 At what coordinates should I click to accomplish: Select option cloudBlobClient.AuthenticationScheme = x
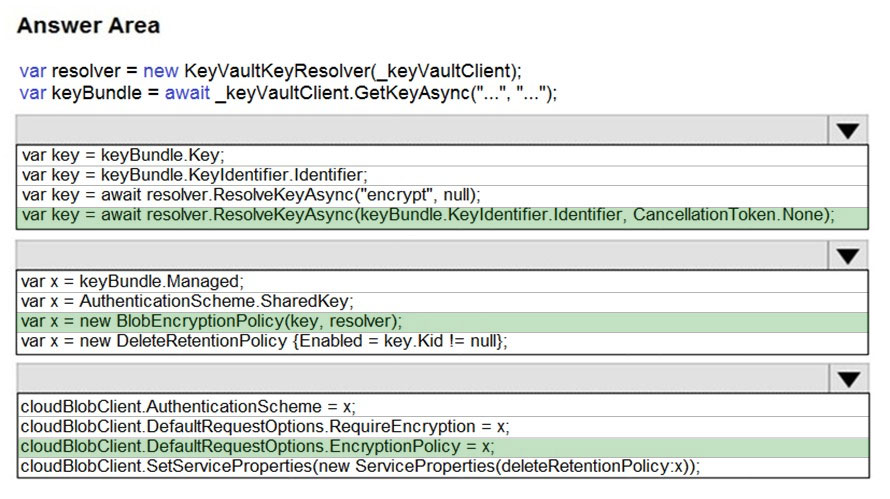click(x=443, y=406)
